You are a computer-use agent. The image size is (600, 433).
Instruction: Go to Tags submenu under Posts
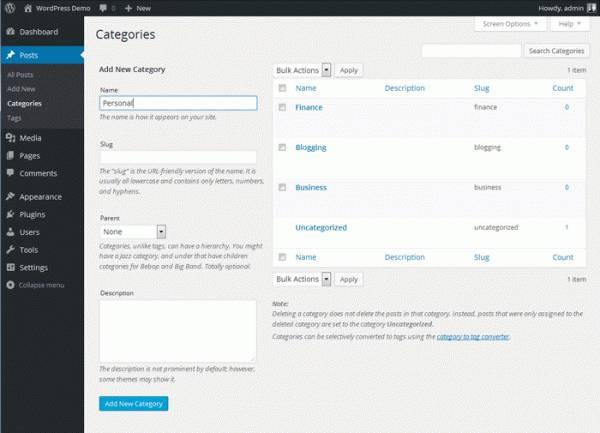click(14, 118)
